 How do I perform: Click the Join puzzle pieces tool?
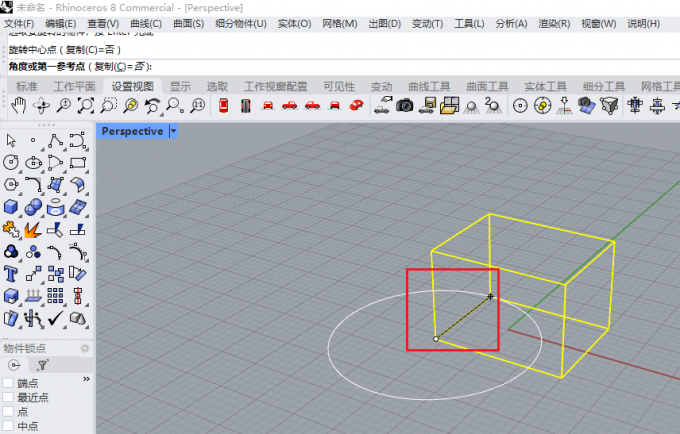(x=11, y=230)
